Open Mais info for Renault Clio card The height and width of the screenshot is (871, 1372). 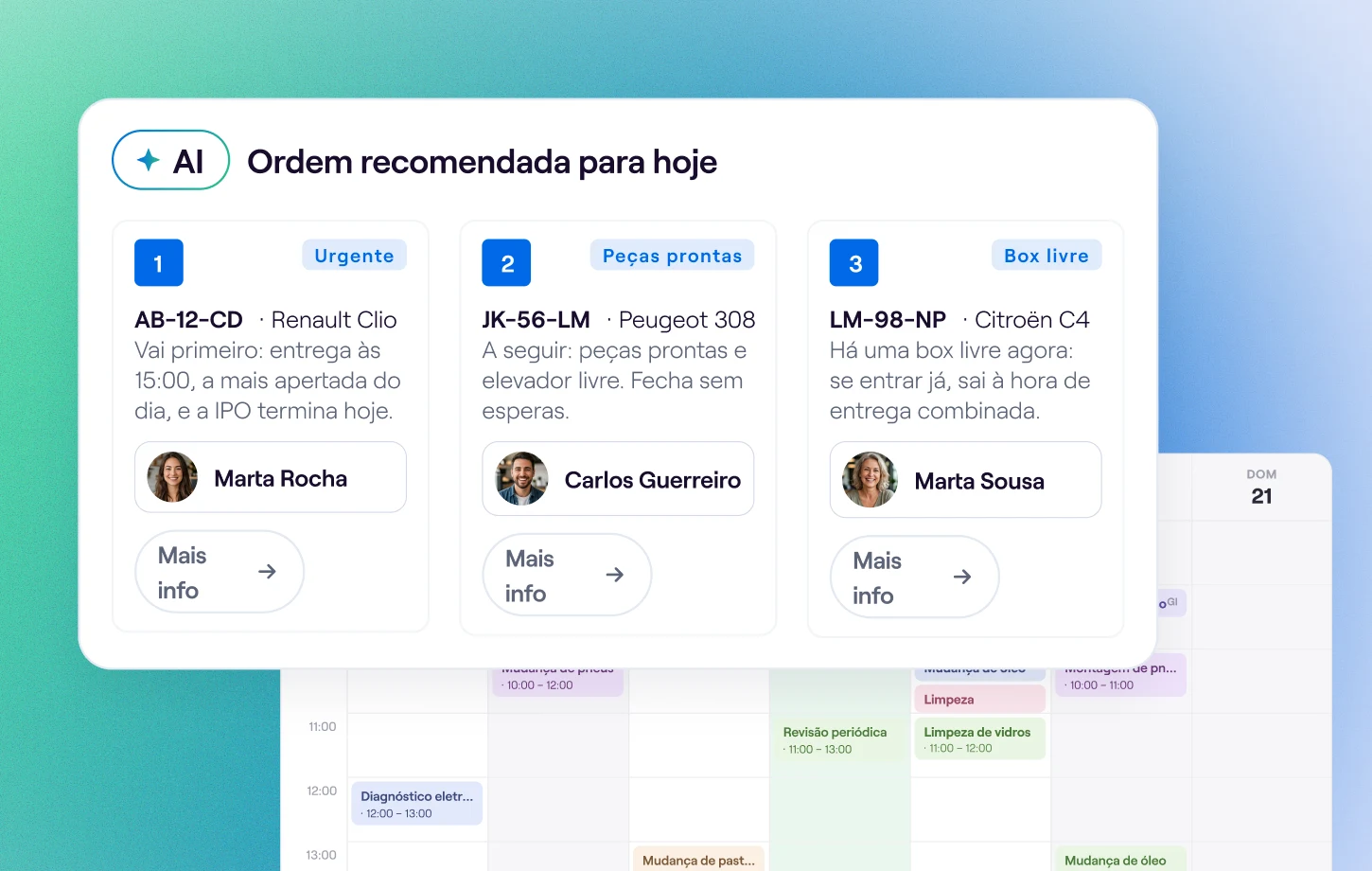220,572
